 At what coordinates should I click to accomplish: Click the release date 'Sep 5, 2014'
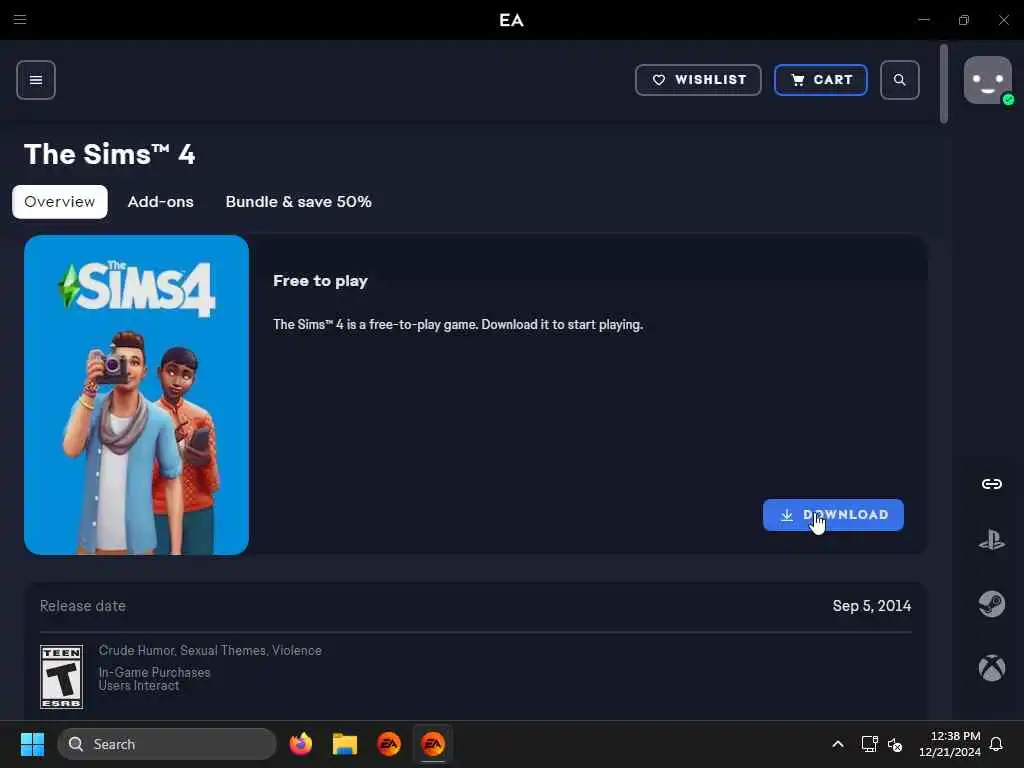pyautogui.click(x=872, y=606)
